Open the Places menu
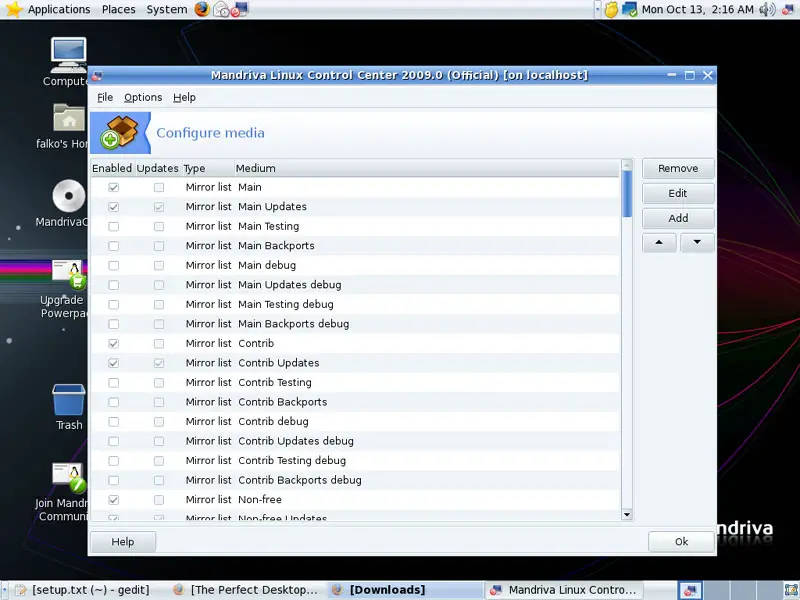Image resolution: width=800 pixels, height=600 pixels. pyautogui.click(x=118, y=9)
